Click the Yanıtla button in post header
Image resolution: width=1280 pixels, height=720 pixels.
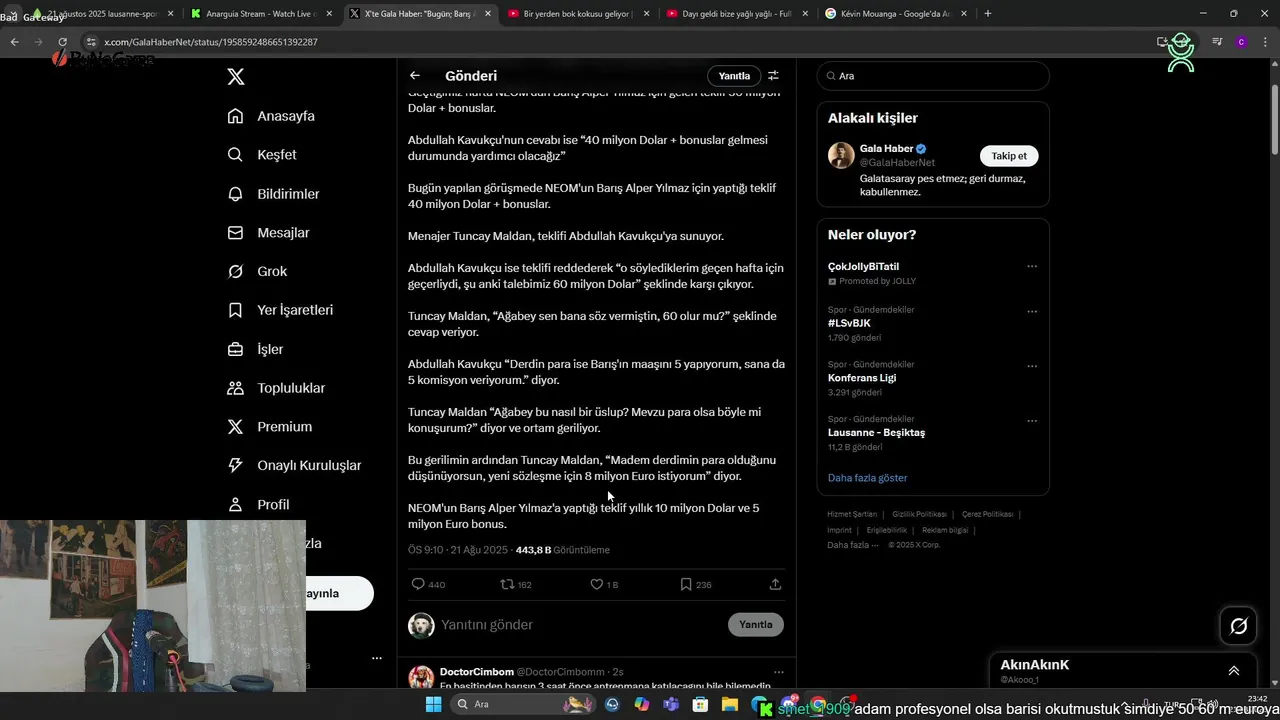(x=734, y=76)
